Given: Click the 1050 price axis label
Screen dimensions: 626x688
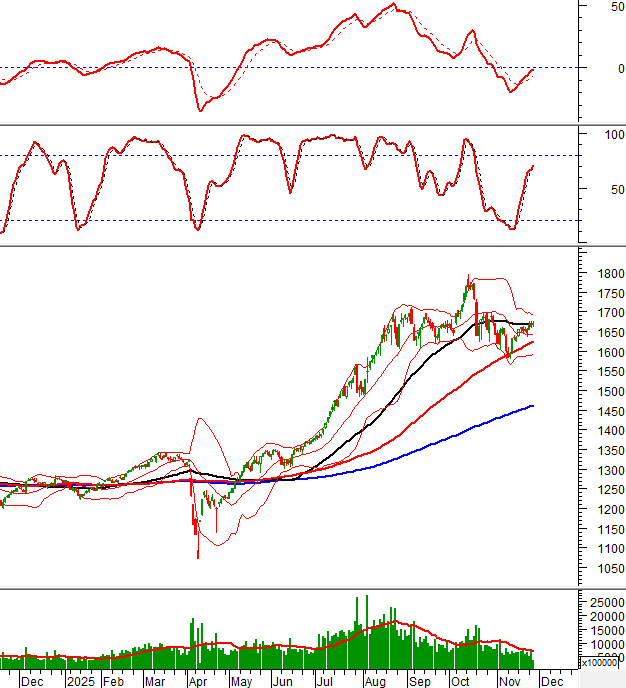Looking at the screenshot, I should click(601, 568).
